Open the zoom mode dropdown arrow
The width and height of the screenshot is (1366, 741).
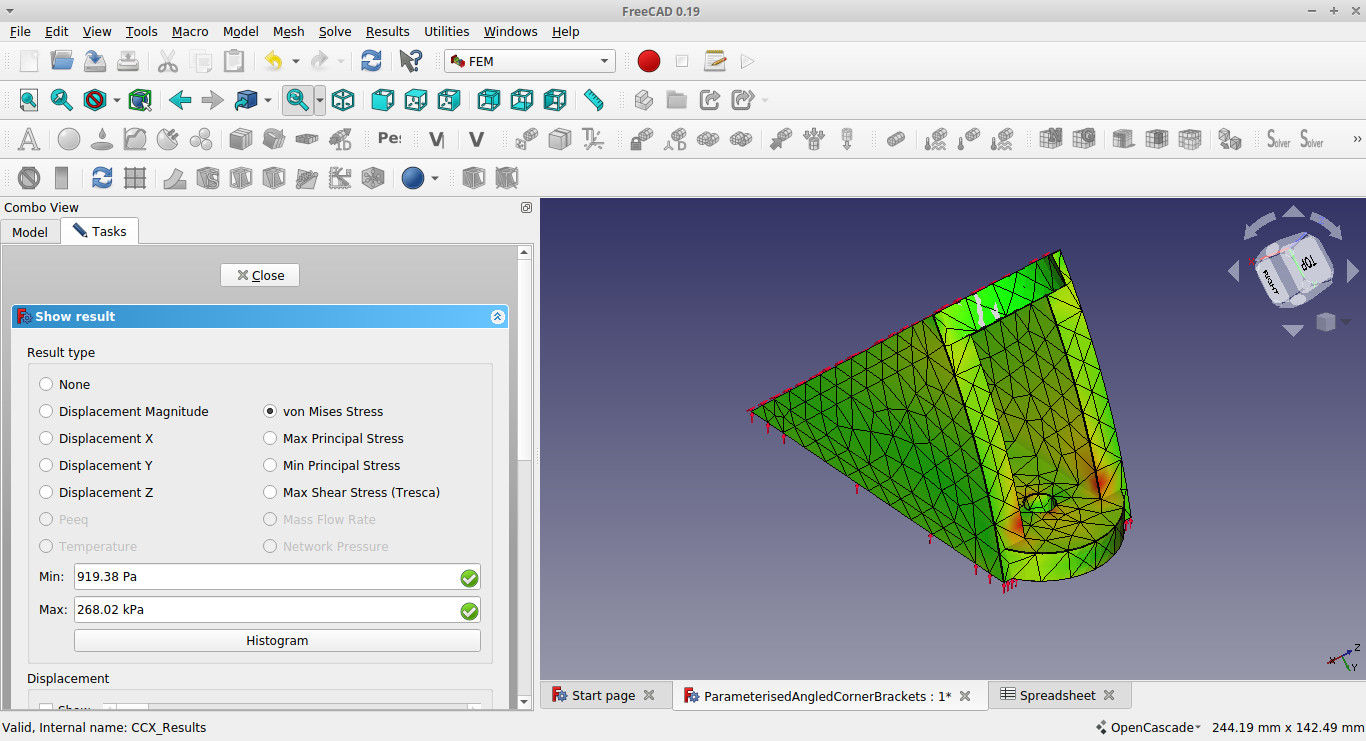320,100
